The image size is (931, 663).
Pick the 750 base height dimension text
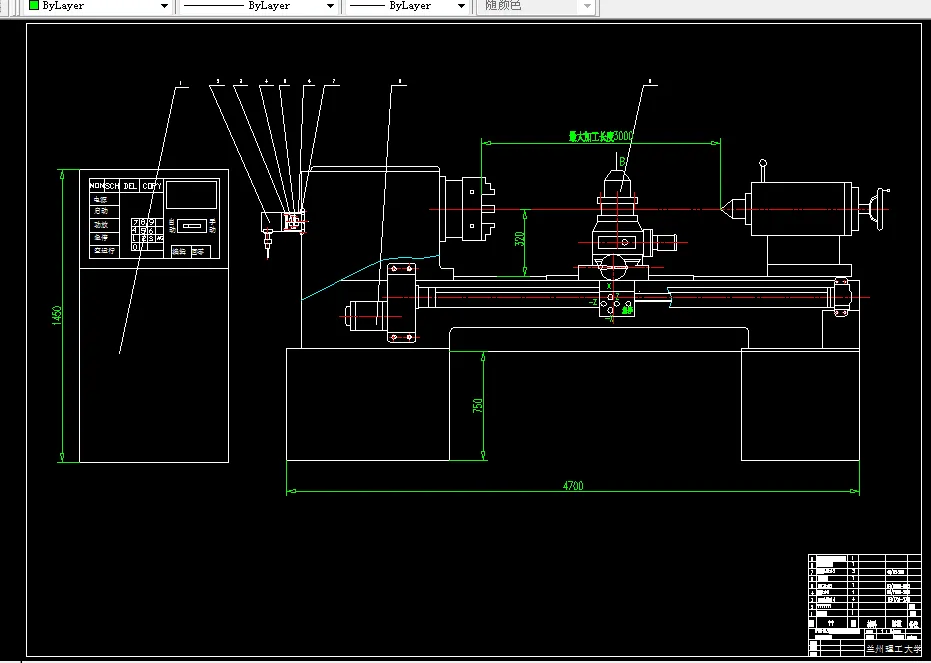click(x=478, y=406)
